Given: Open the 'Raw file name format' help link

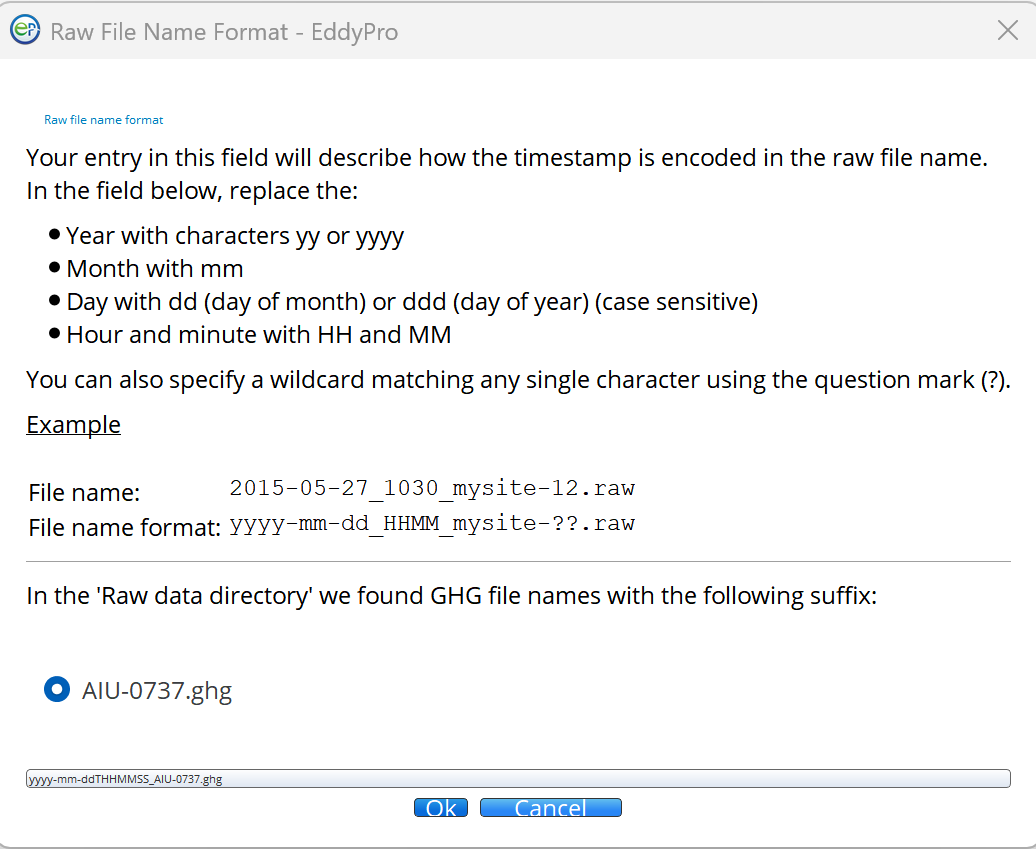Looking at the screenshot, I should pos(103,120).
